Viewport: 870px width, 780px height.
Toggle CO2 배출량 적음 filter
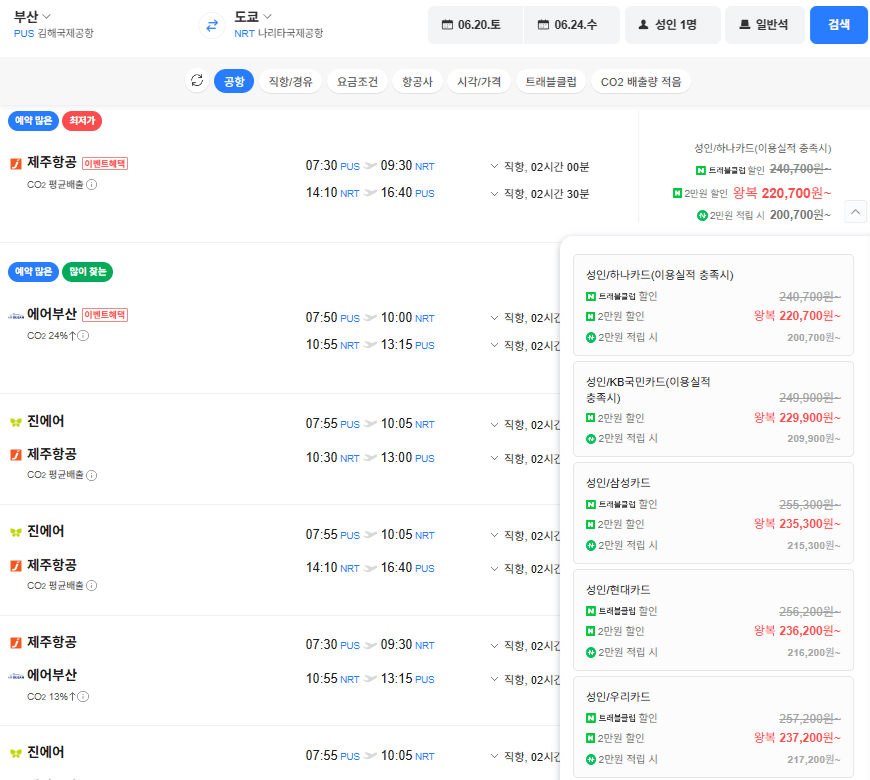click(x=641, y=82)
